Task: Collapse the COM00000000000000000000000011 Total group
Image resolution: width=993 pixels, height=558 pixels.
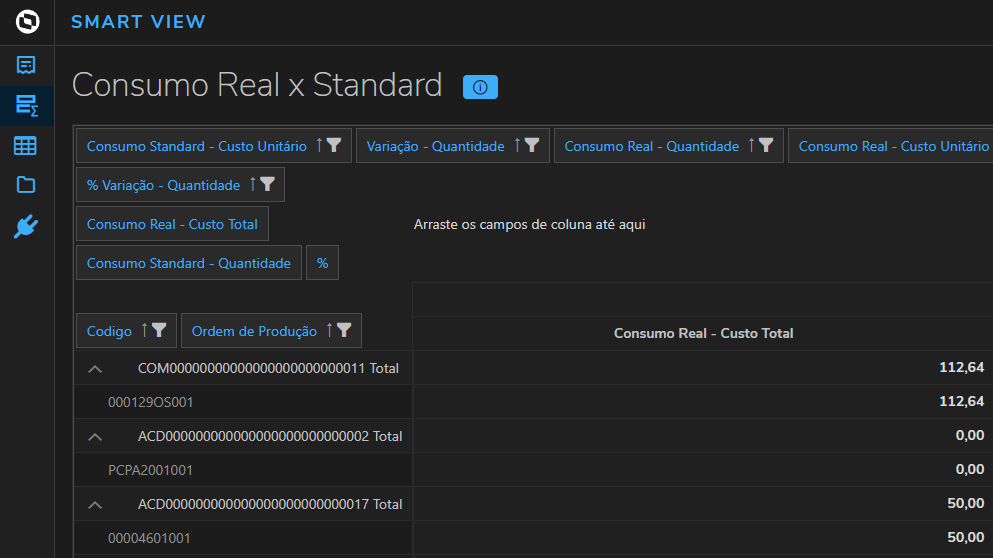Action: click(x=95, y=369)
